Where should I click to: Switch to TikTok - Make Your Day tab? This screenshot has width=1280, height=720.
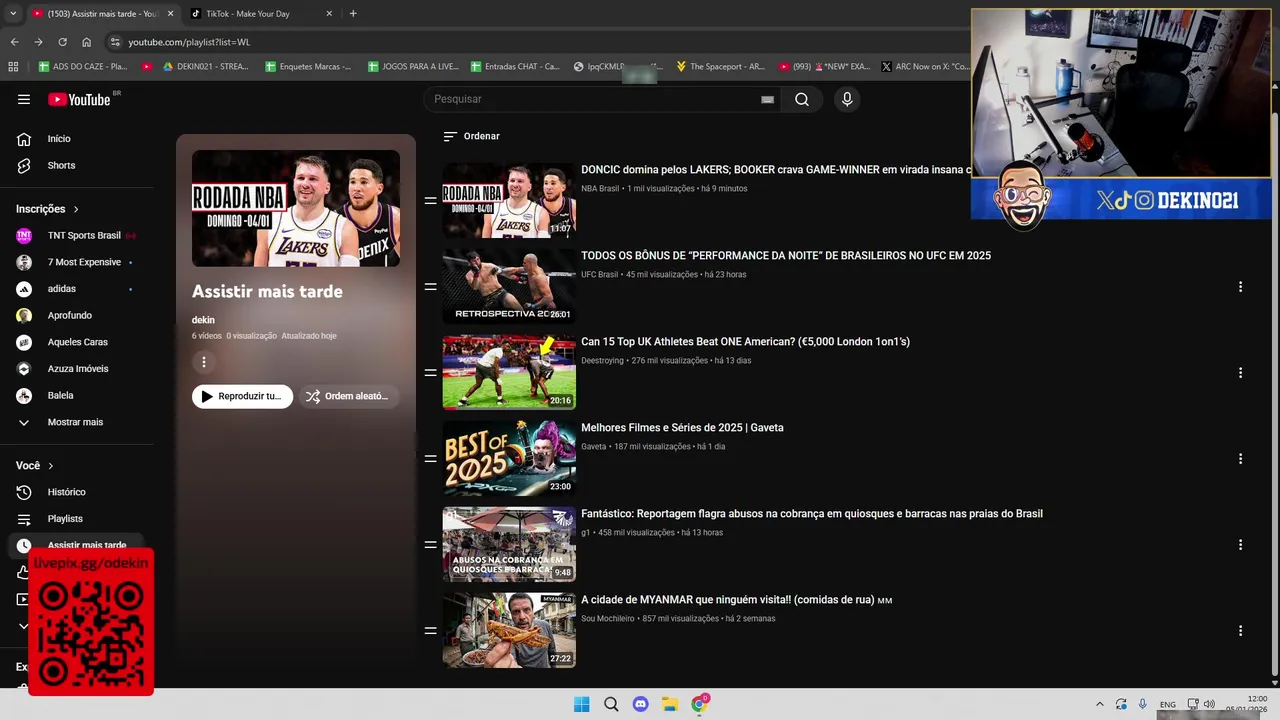coord(262,14)
